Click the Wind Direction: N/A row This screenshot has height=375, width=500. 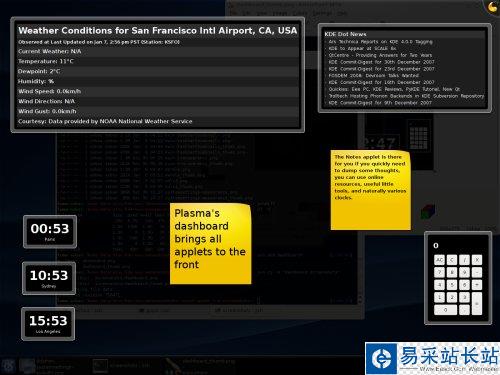pos(158,101)
